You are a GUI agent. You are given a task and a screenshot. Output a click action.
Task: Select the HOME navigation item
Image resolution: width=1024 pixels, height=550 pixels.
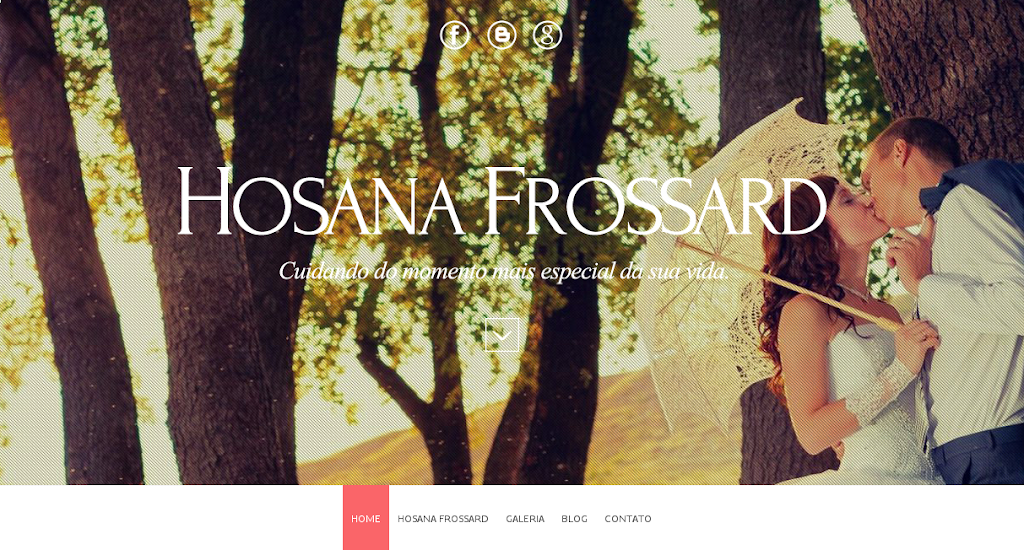(366, 519)
